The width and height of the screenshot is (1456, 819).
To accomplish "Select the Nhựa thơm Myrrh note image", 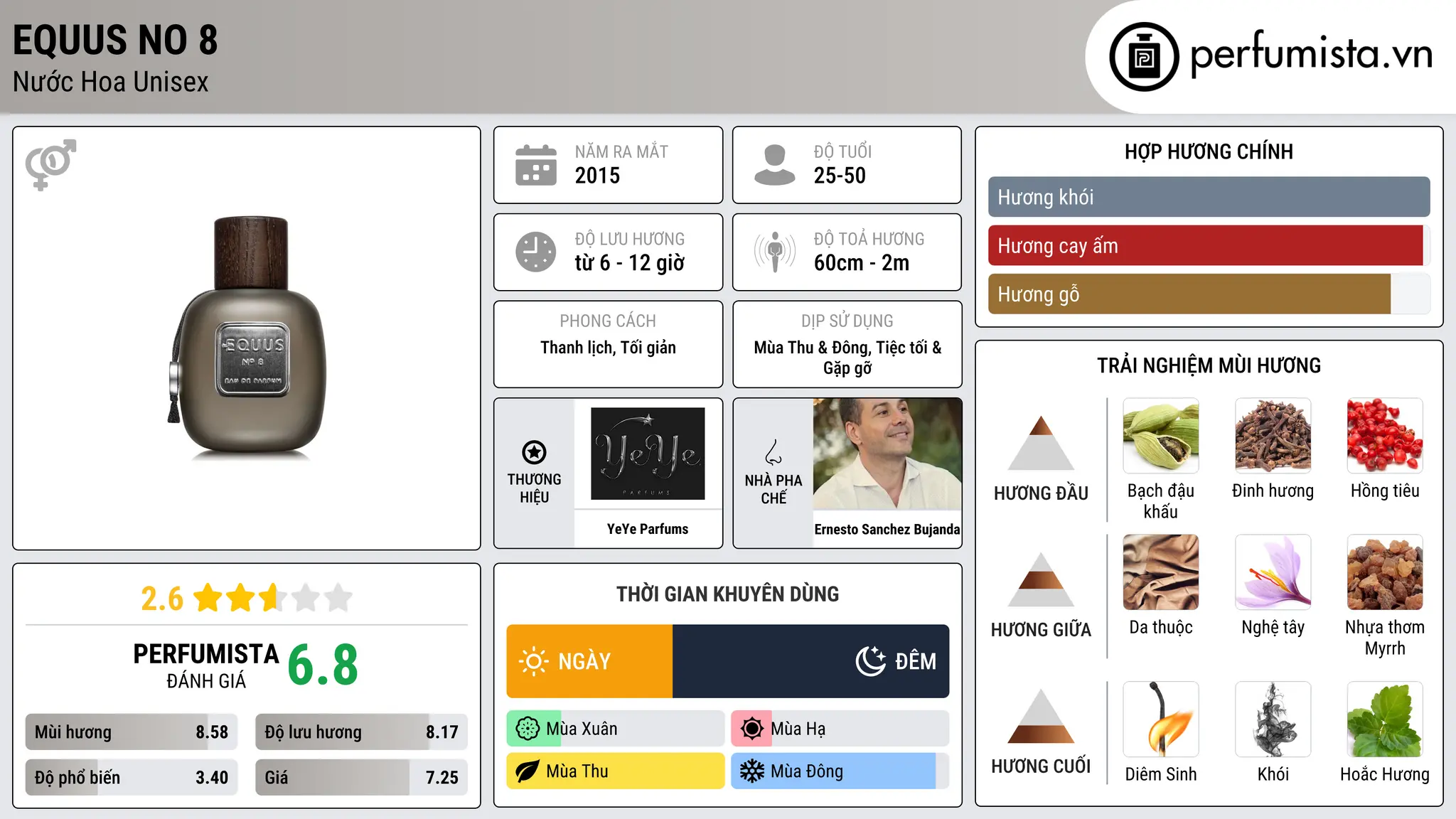I will [x=1385, y=572].
